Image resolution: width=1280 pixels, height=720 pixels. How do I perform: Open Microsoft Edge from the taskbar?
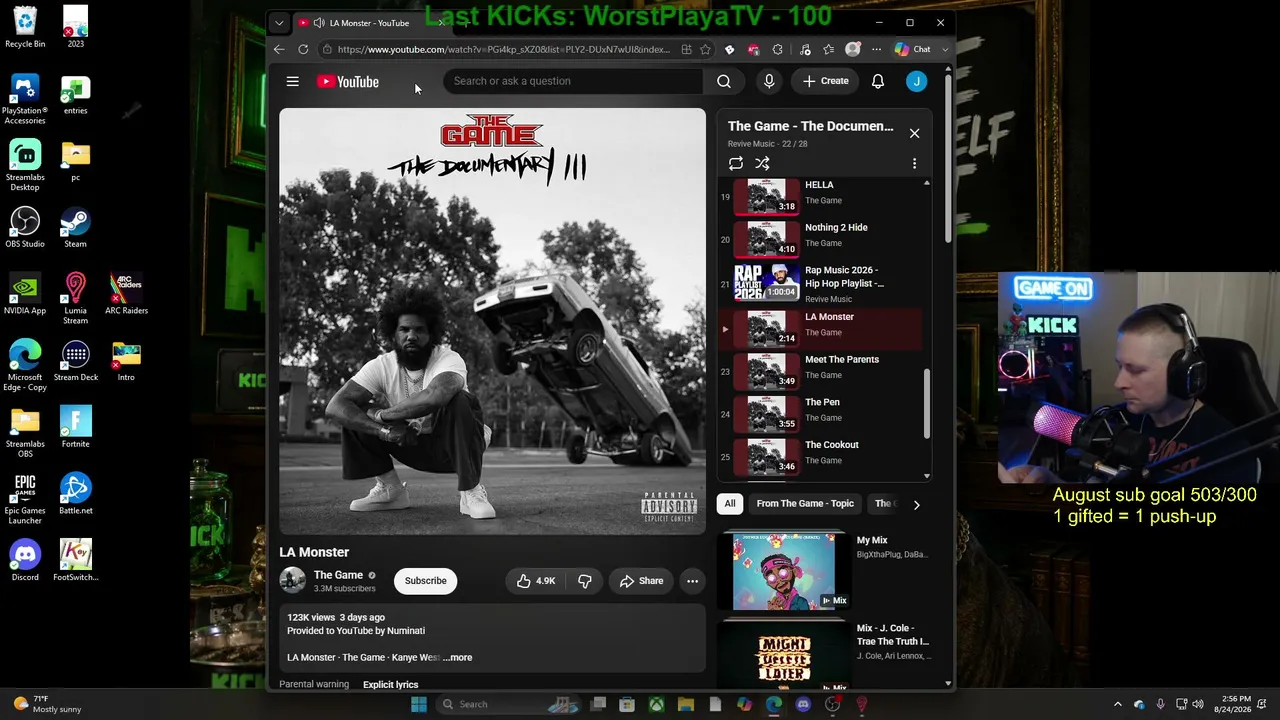click(x=774, y=704)
